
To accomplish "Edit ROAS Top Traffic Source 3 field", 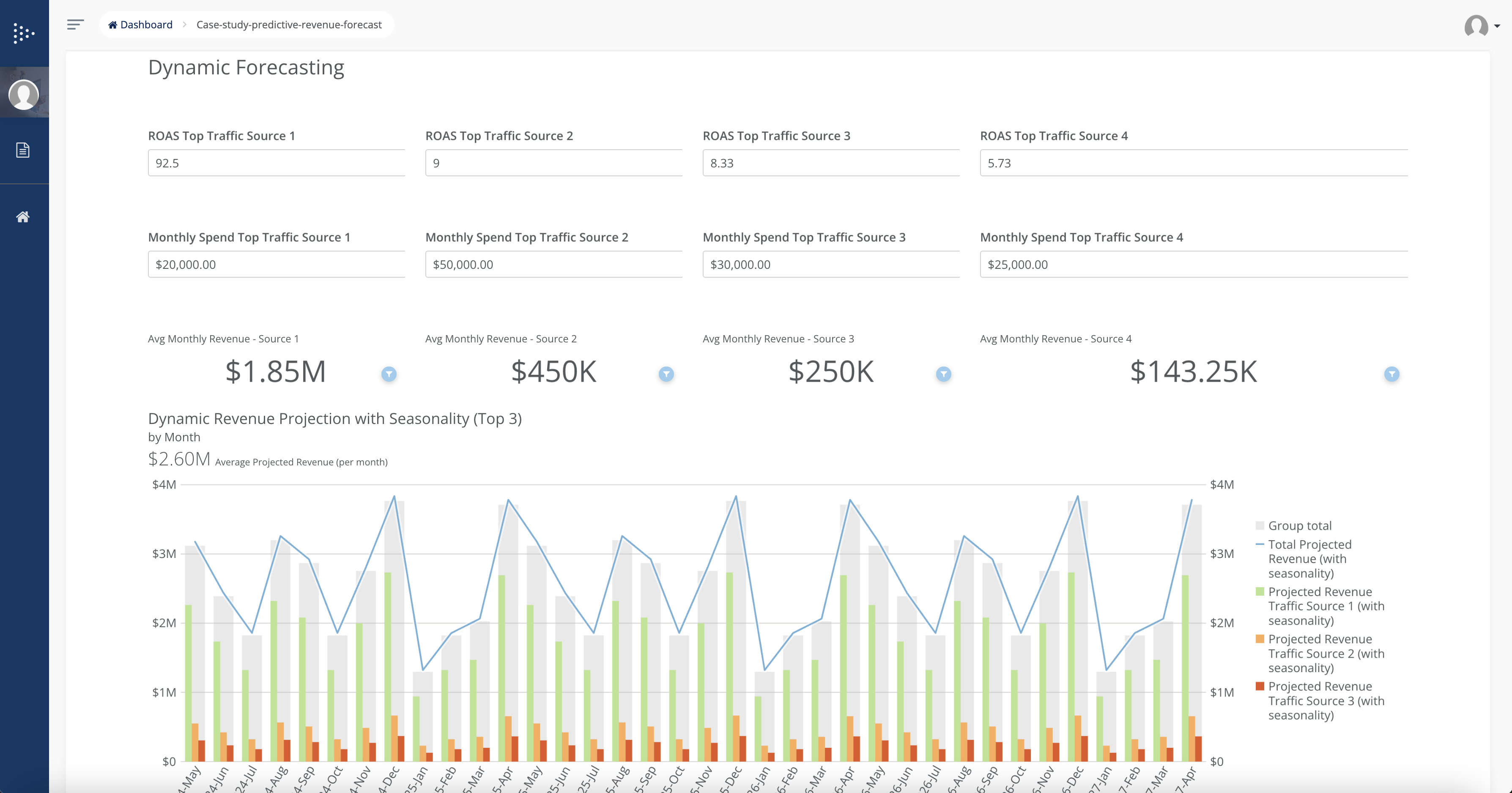I will [831, 163].
